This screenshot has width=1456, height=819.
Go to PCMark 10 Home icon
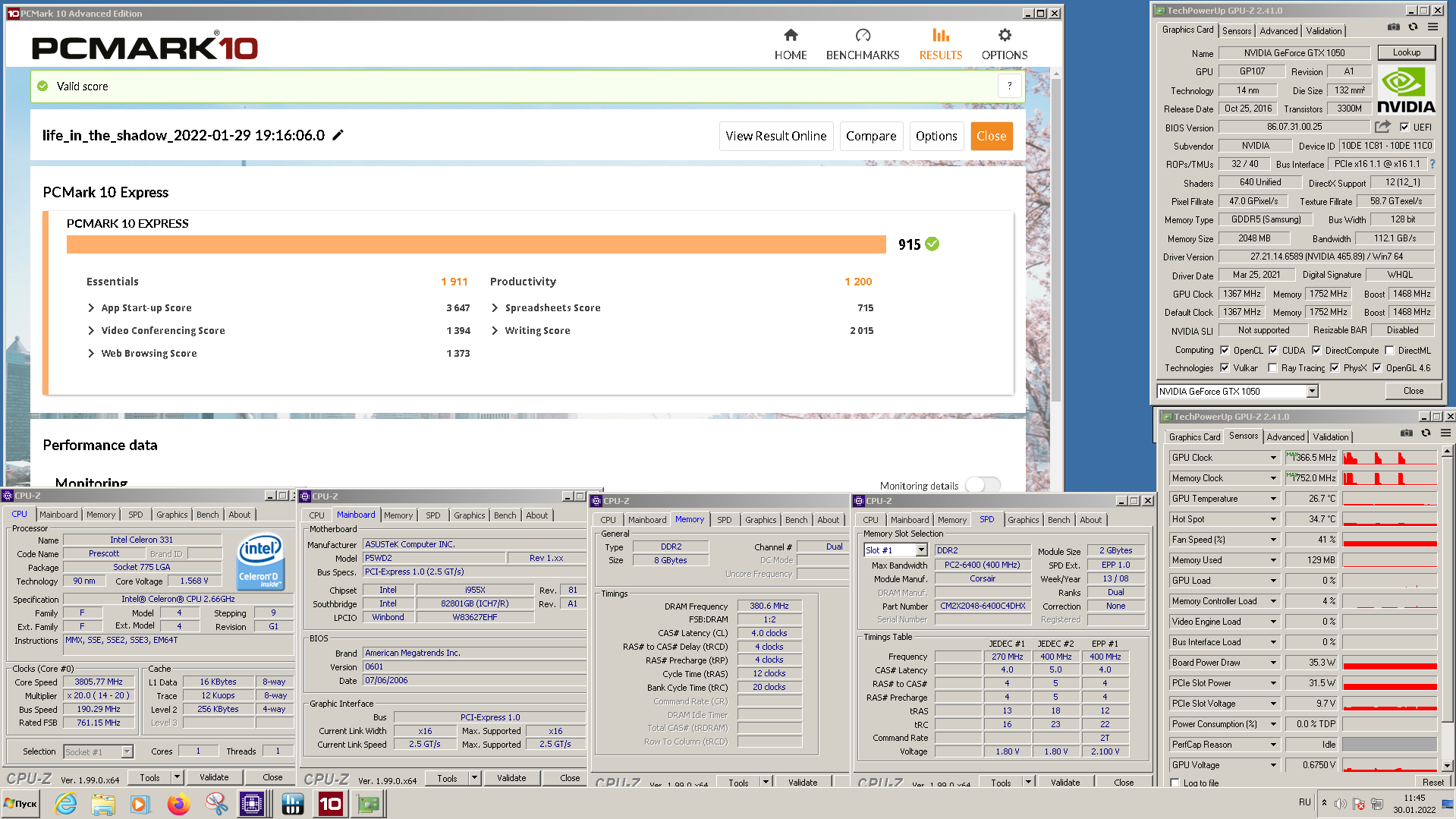791,35
